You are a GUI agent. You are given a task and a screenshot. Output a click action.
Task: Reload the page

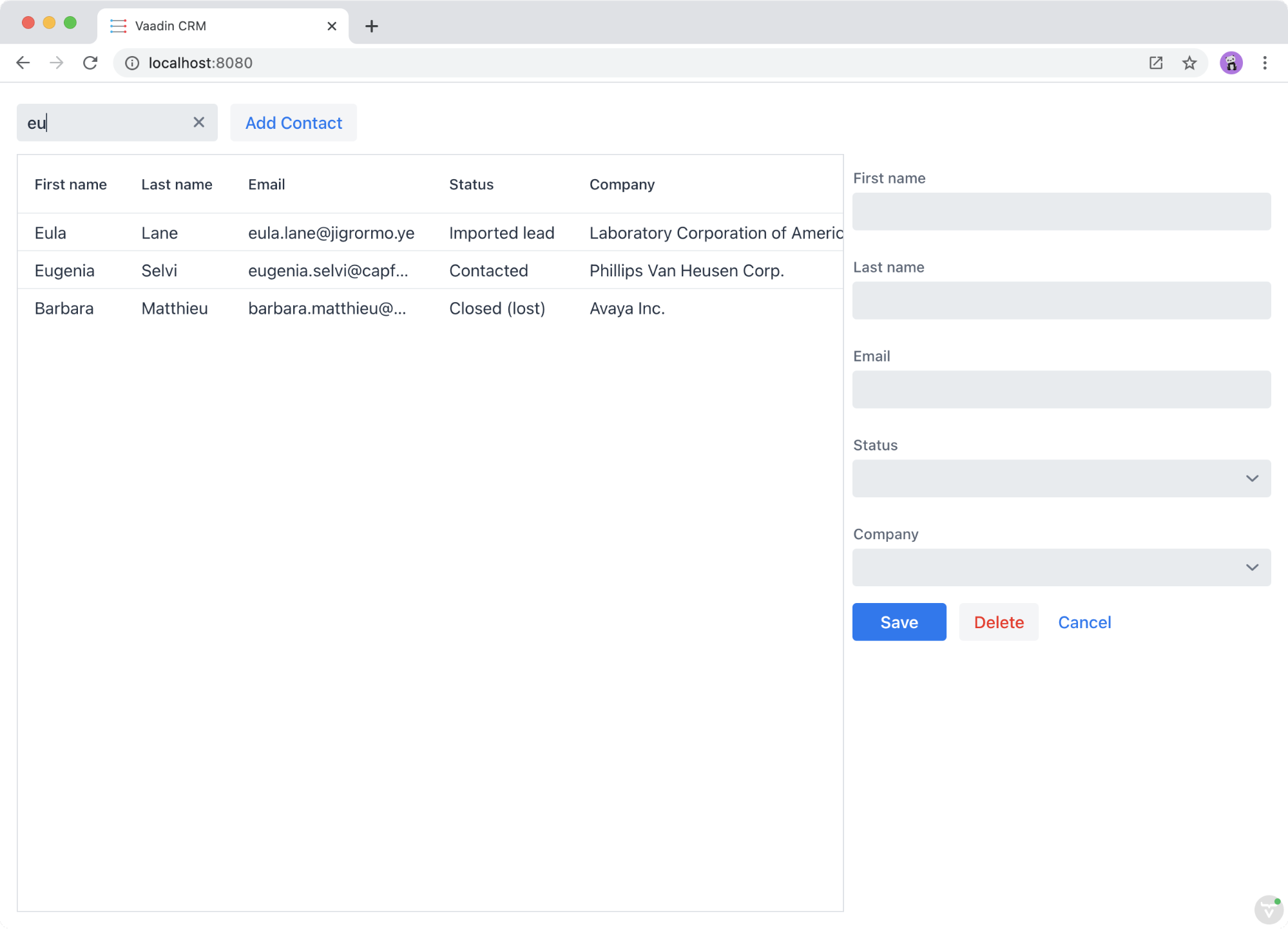90,62
